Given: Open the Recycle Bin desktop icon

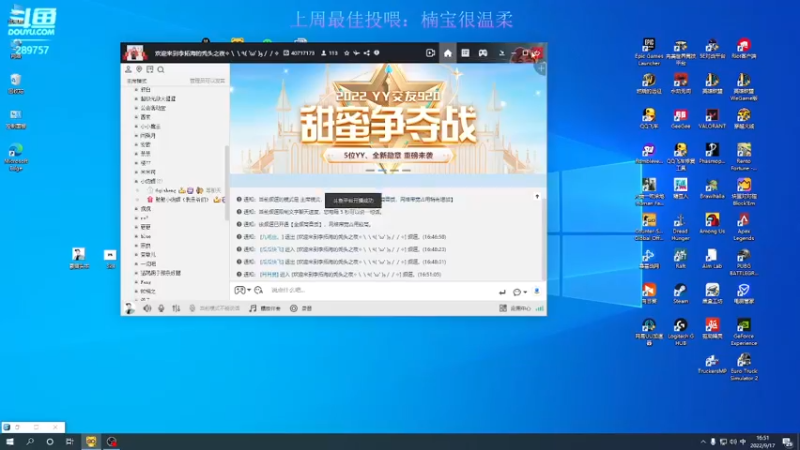Looking at the screenshot, I should click(16, 84).
